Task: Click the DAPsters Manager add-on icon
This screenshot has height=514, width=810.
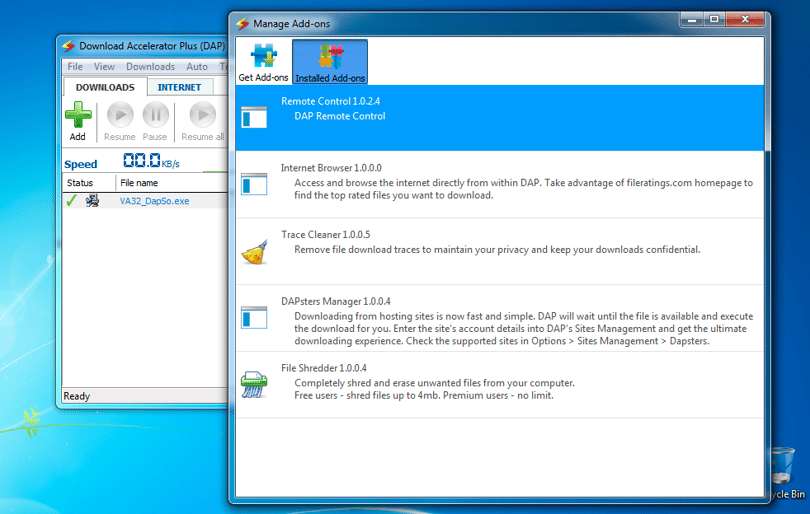Action: click(254, 318)
